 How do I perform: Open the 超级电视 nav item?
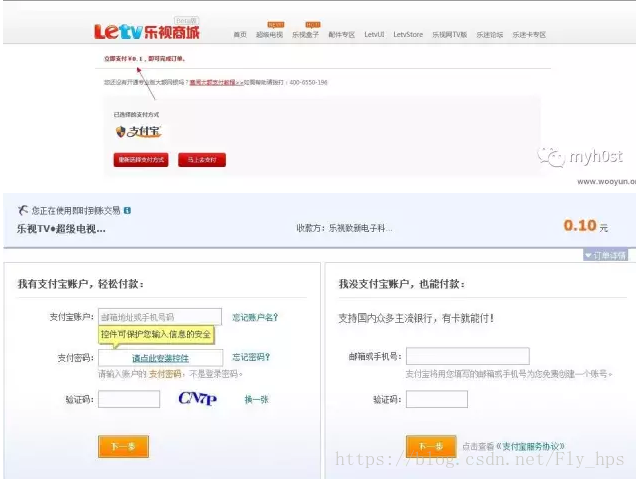coord(269,34)
